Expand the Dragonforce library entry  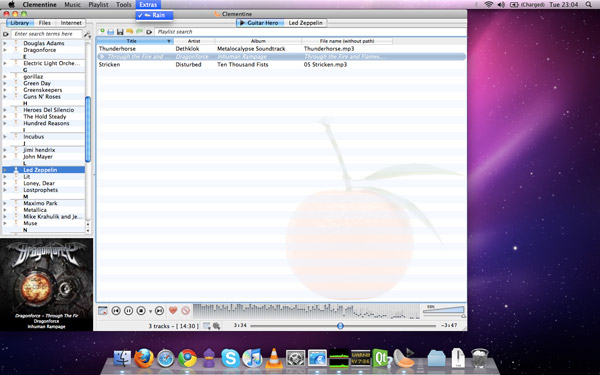pos(5,50)
